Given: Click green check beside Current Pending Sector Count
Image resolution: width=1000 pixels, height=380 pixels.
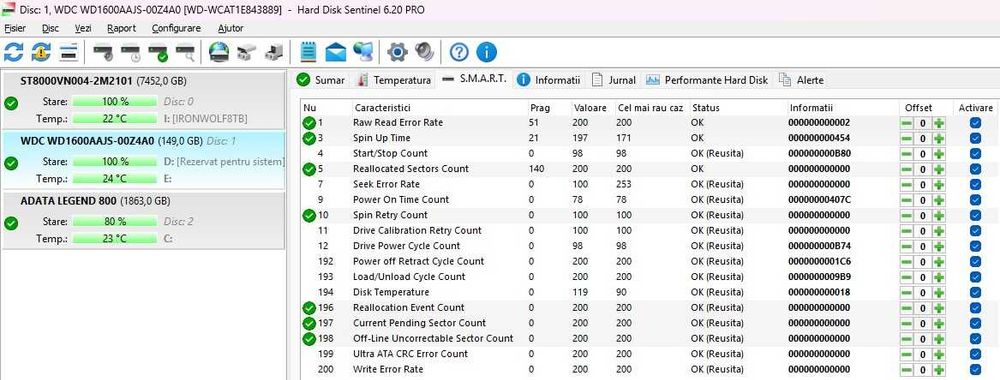Looking at the screenshot, I should 309,323.
